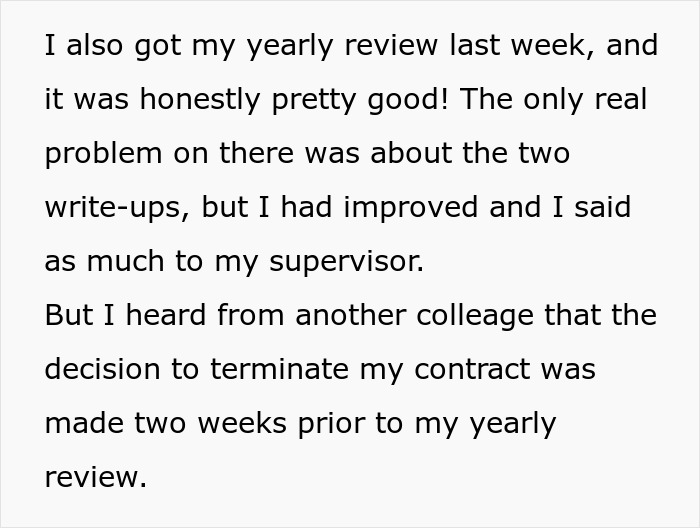
Task: Click the word "improved"
Action: click(x=420, y=208)
